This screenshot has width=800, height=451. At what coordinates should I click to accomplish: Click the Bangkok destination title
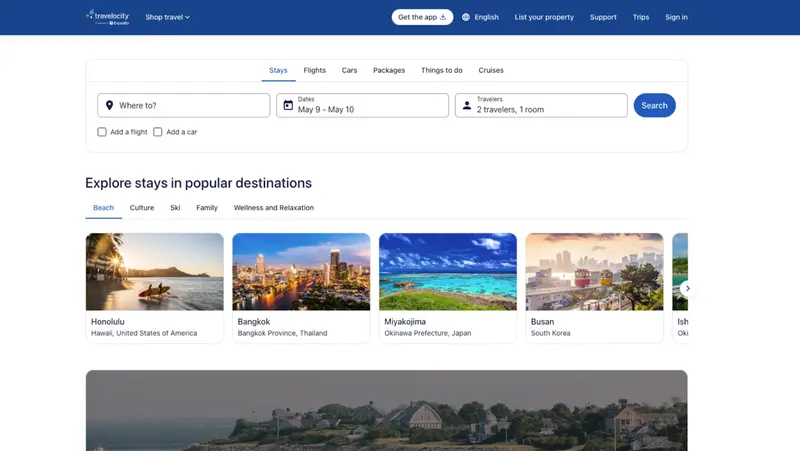(254, 321)
